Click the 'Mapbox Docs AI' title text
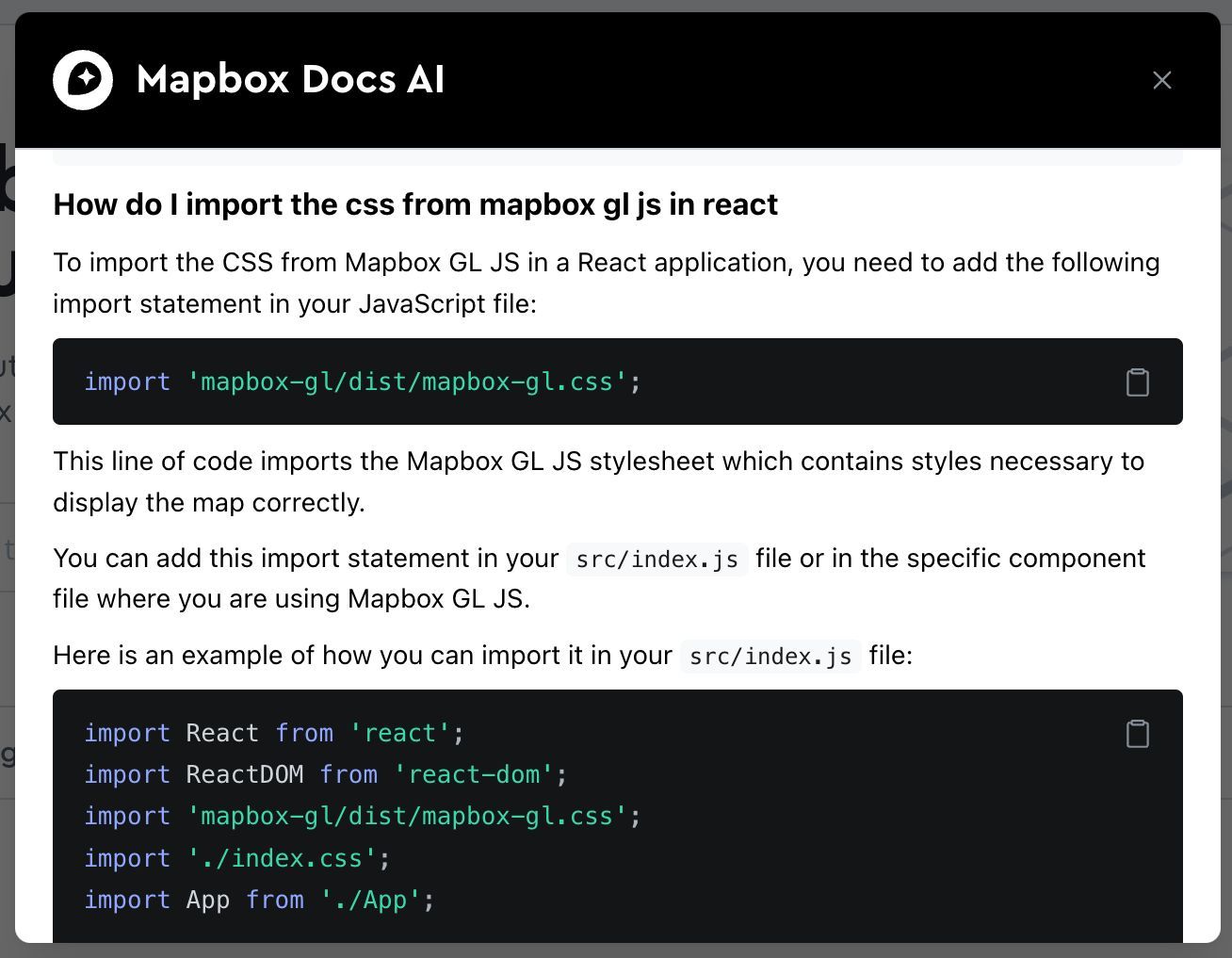This screenshot has width=1232, height=958. (x=290, y=80)
